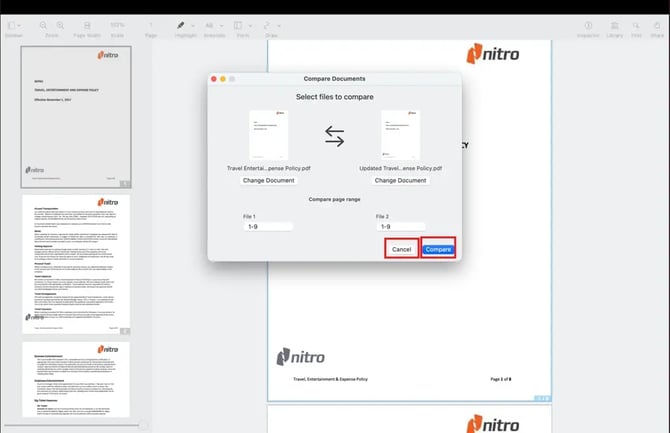Viewport: 670px width, 433px height.
Task: Select page 2 thumbnail in sidebar
Action: point(76,264)
